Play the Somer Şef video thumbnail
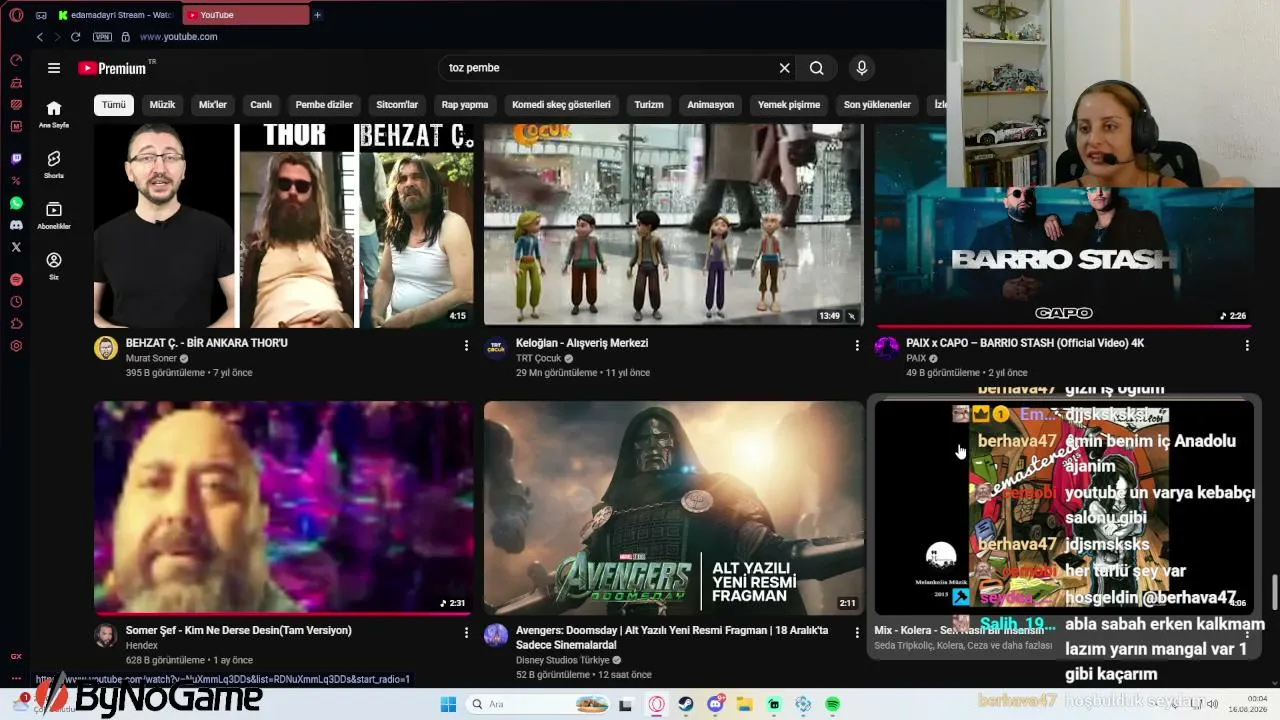Image resolution: width=1280 pixels, height=720 pixels. (x=284, y=508)
